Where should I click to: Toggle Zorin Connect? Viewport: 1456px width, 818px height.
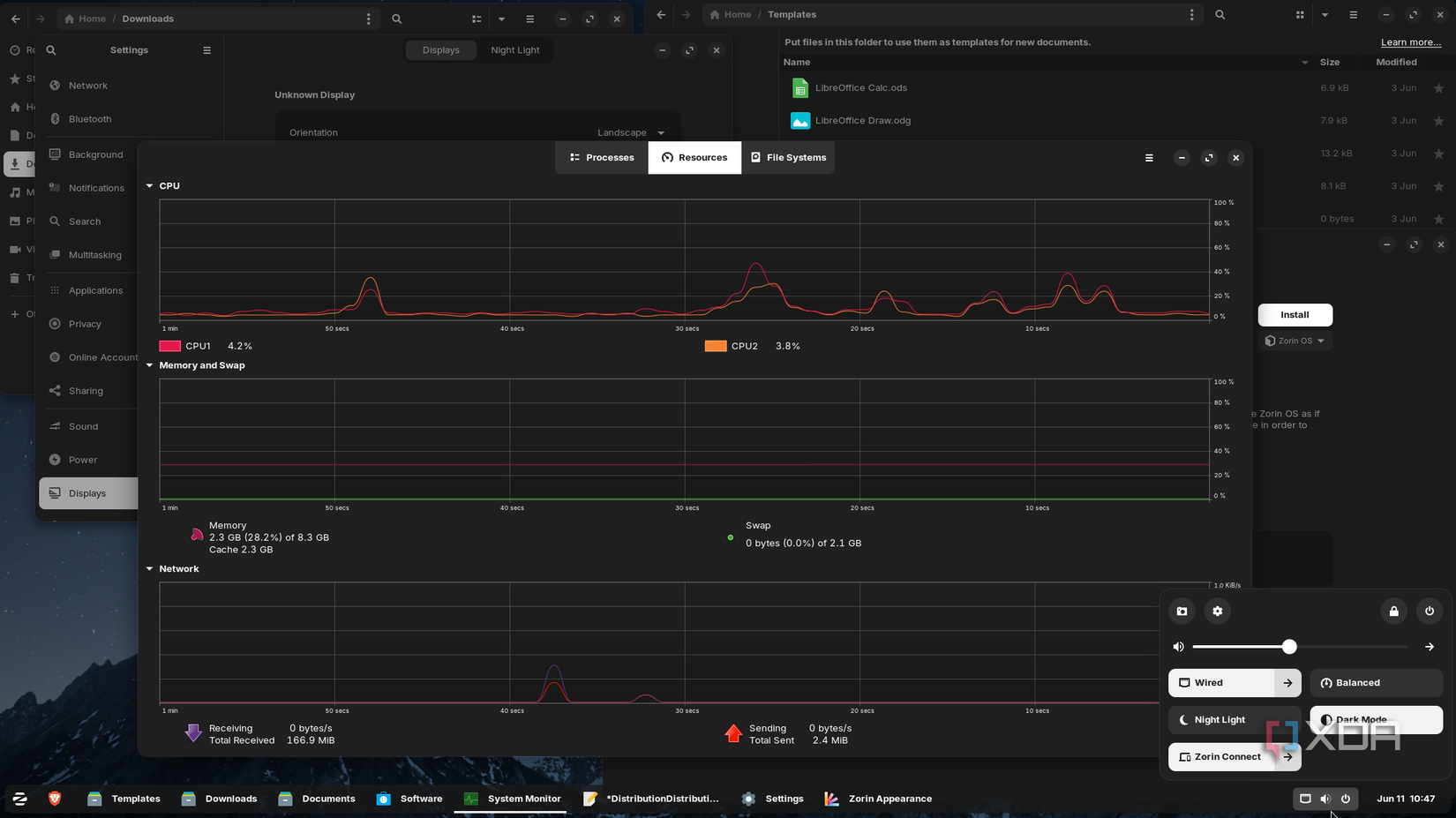[x=1221, y=757]
